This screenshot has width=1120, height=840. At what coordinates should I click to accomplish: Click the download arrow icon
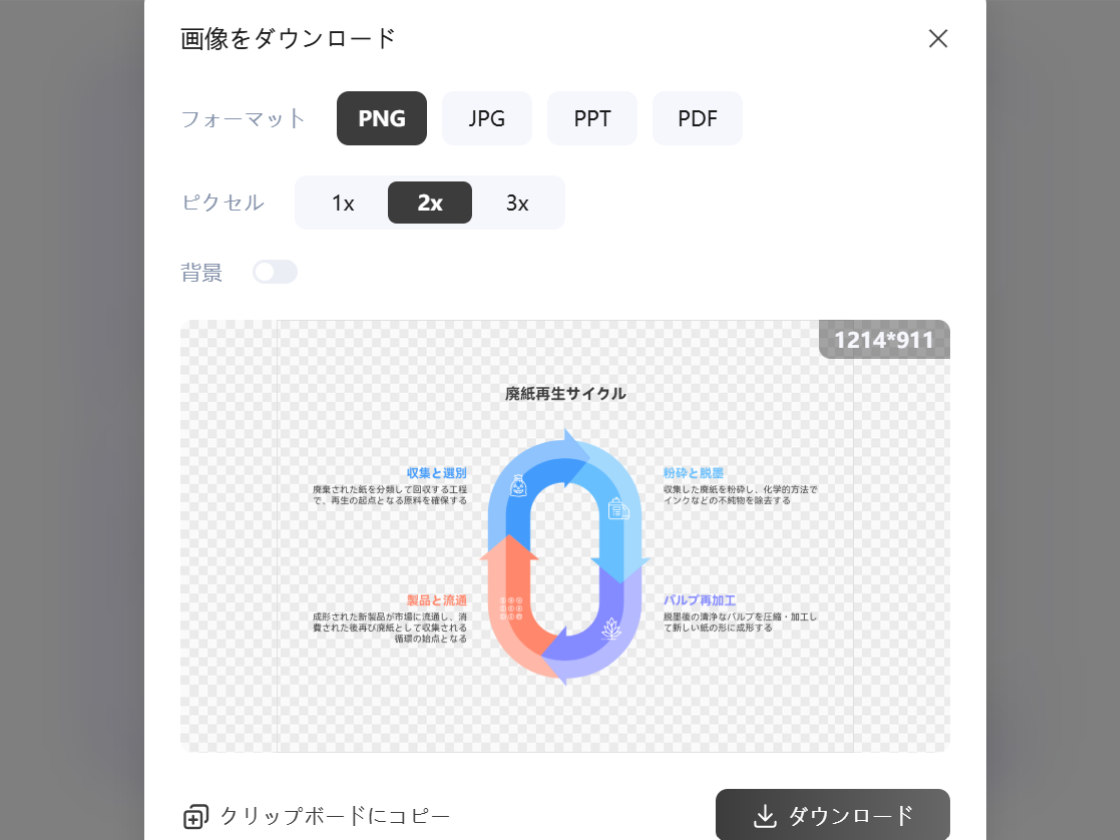click(765, 816)
